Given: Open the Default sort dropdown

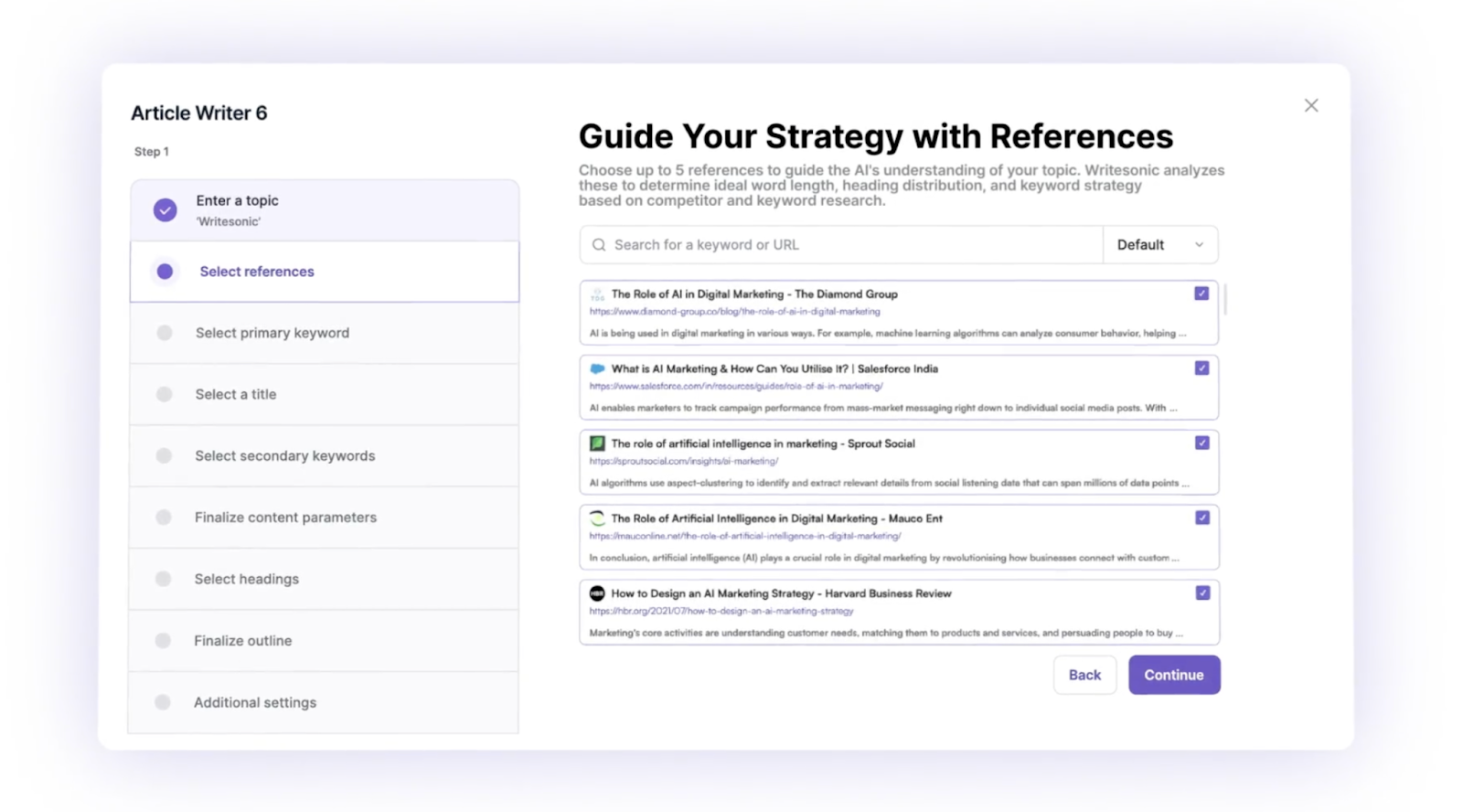Looking at the screenshot, I should click(x=1159, y=245).
